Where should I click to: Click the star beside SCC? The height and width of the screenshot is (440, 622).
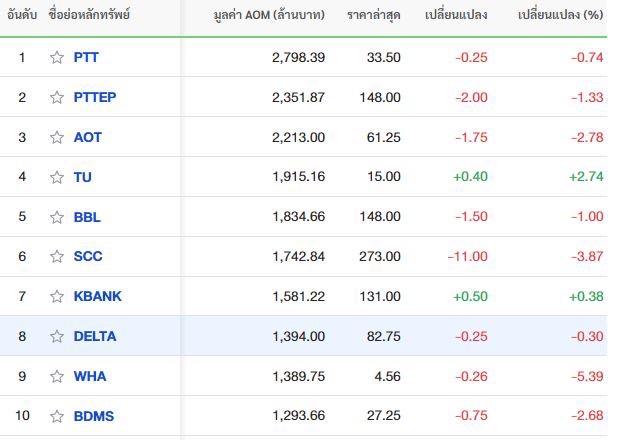(57, 256)
